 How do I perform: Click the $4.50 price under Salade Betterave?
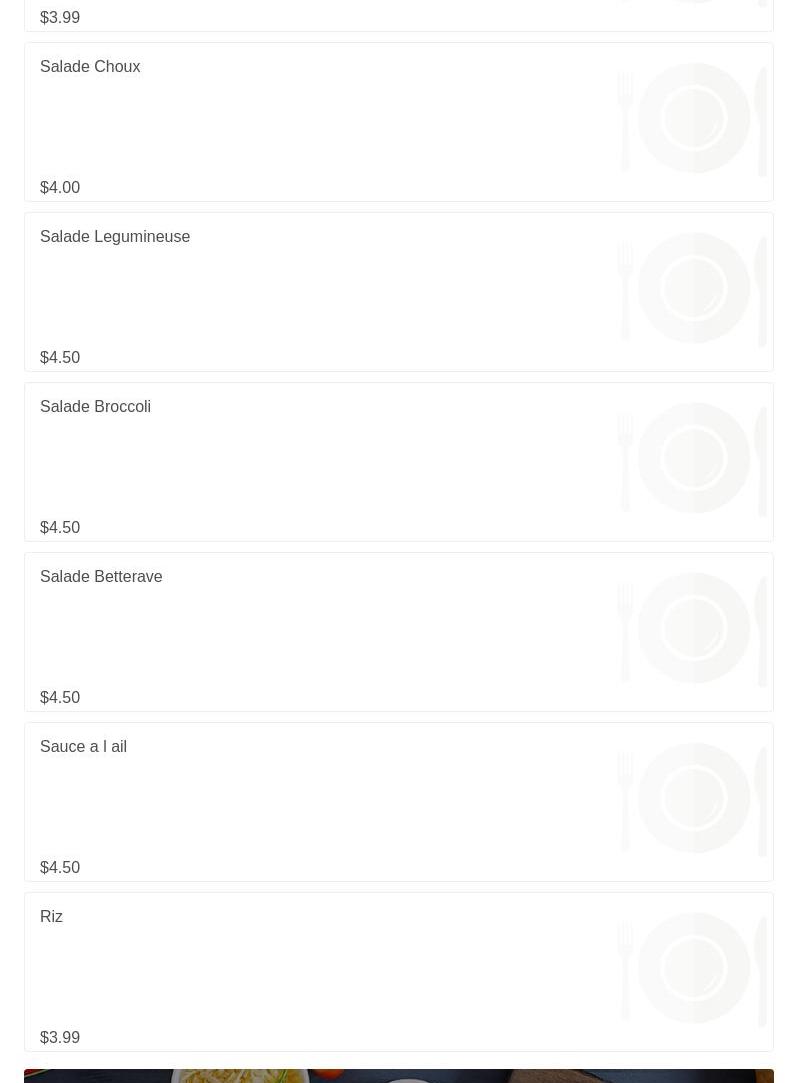[x=60, y=698]
